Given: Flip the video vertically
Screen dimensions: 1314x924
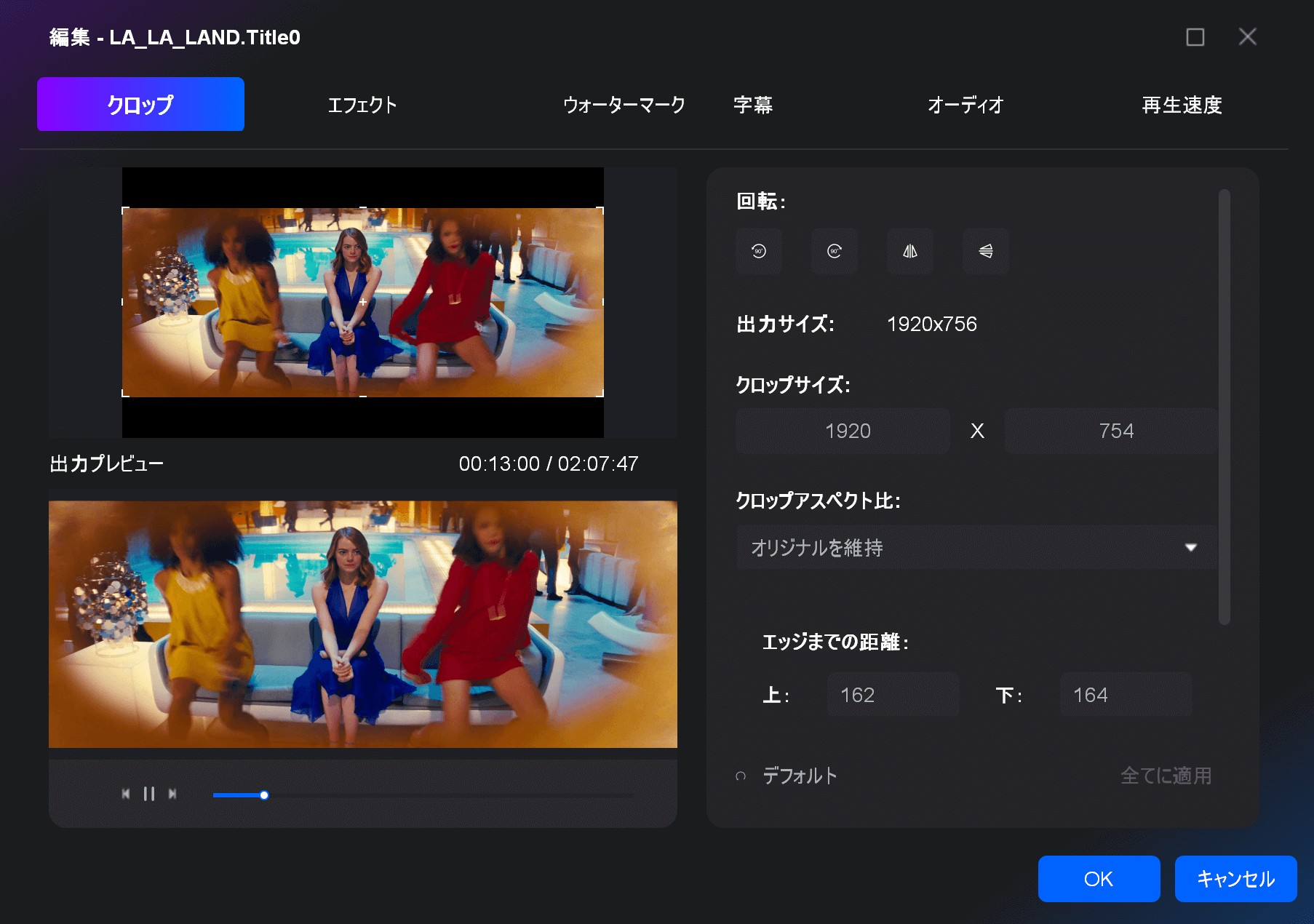Looking at the screenshot, I should [x=985, y=251].
